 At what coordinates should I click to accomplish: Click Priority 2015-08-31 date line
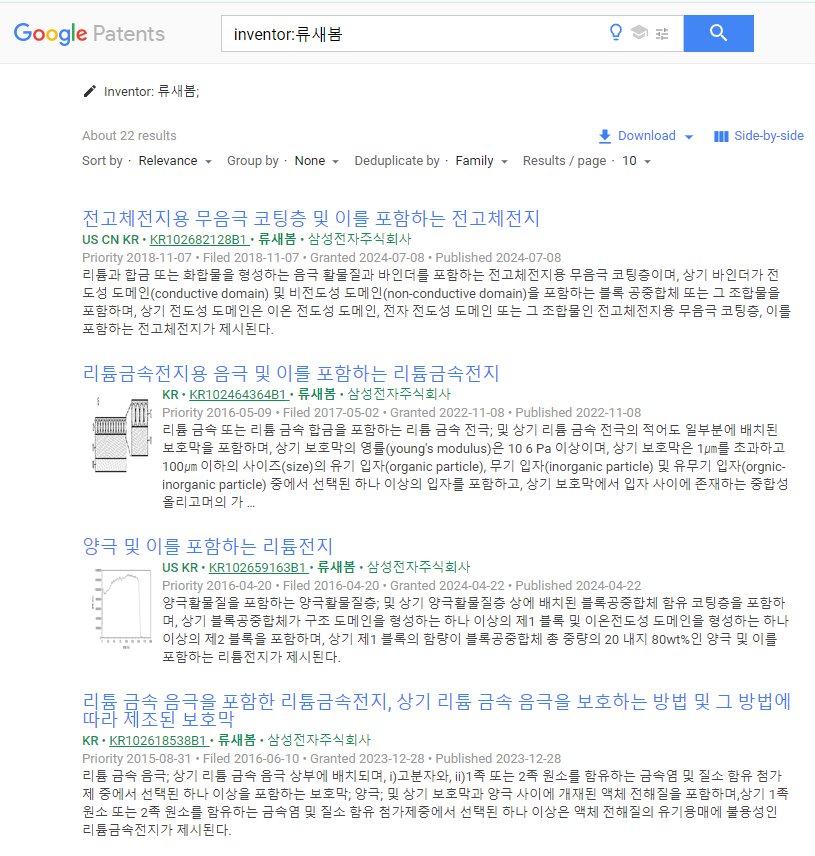[x=322, y=759]
